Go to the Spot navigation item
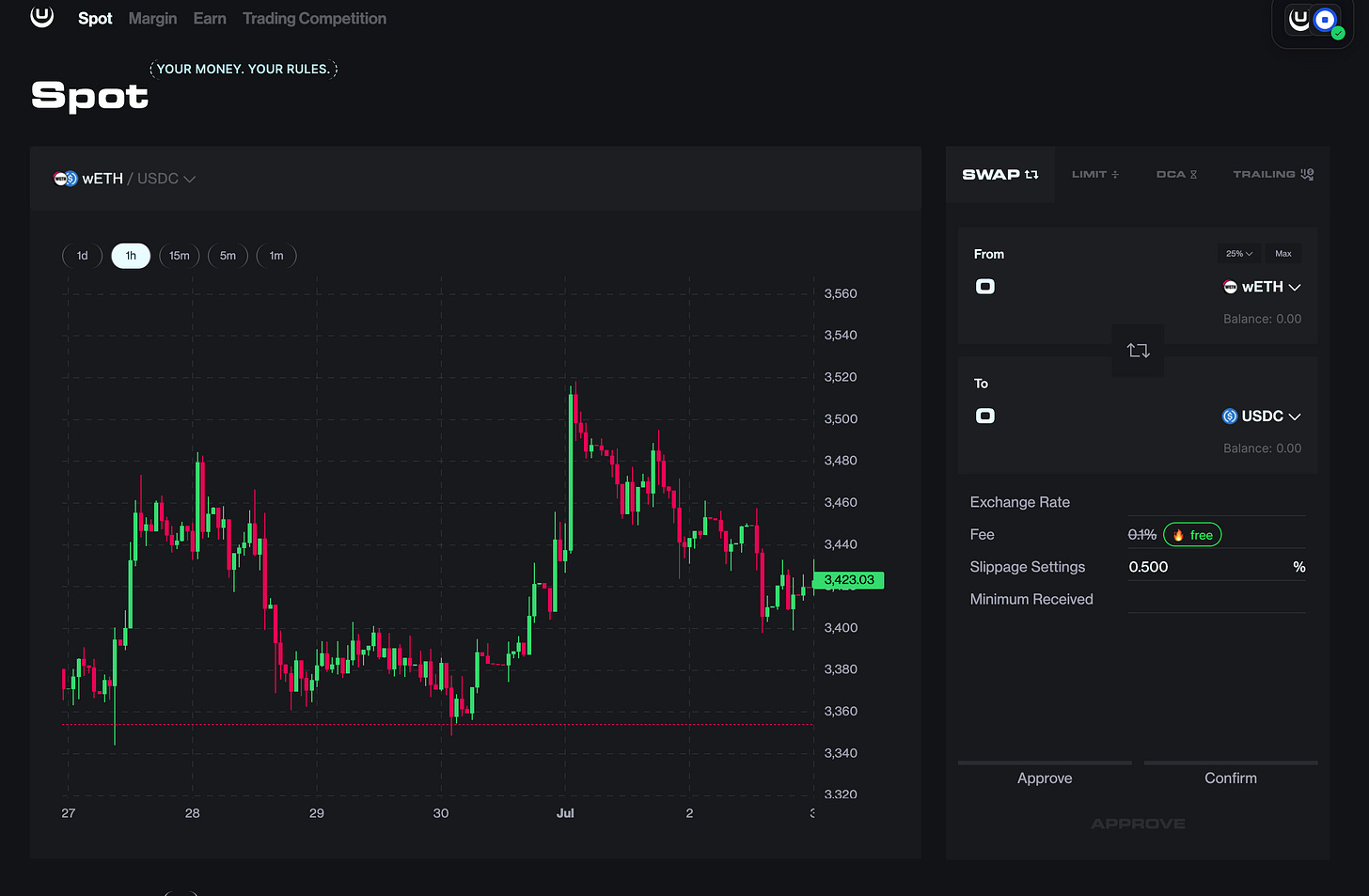Image resolution: width=1369 pixels, height=896 pixels. tap(95, 19)
